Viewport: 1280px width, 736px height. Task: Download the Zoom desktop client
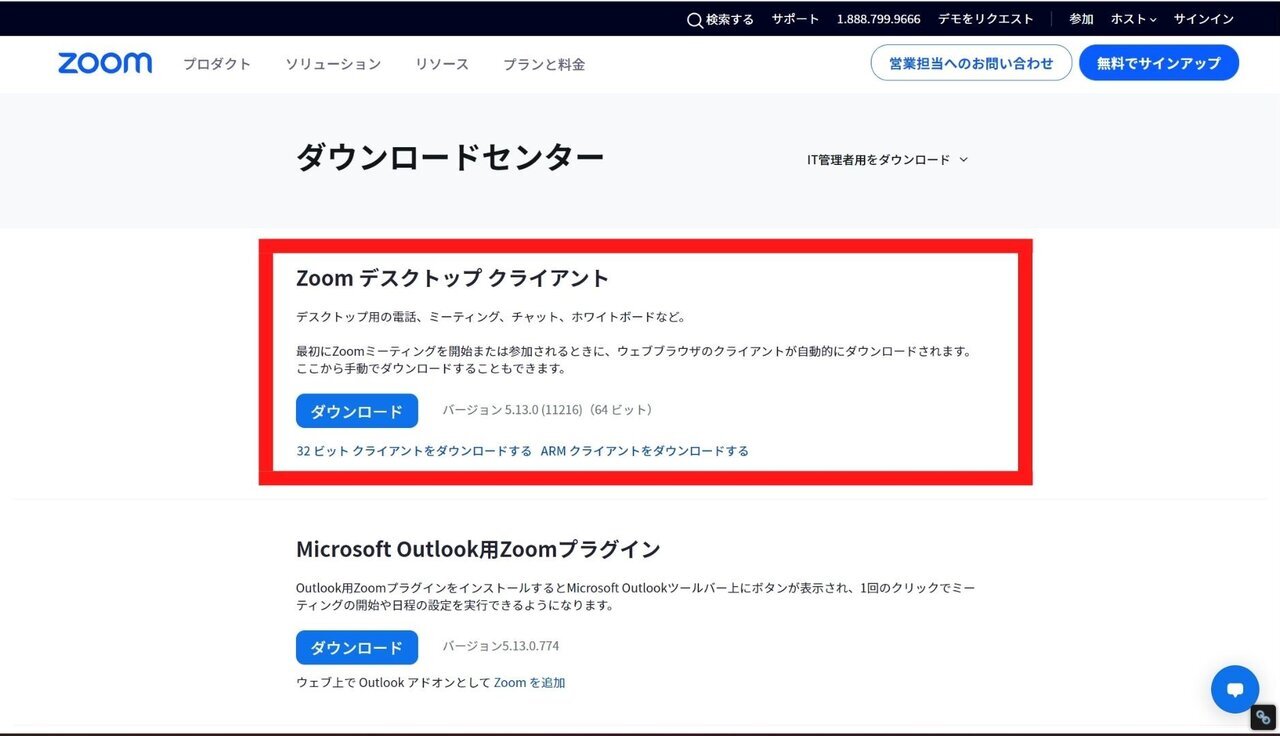(357, 411)
